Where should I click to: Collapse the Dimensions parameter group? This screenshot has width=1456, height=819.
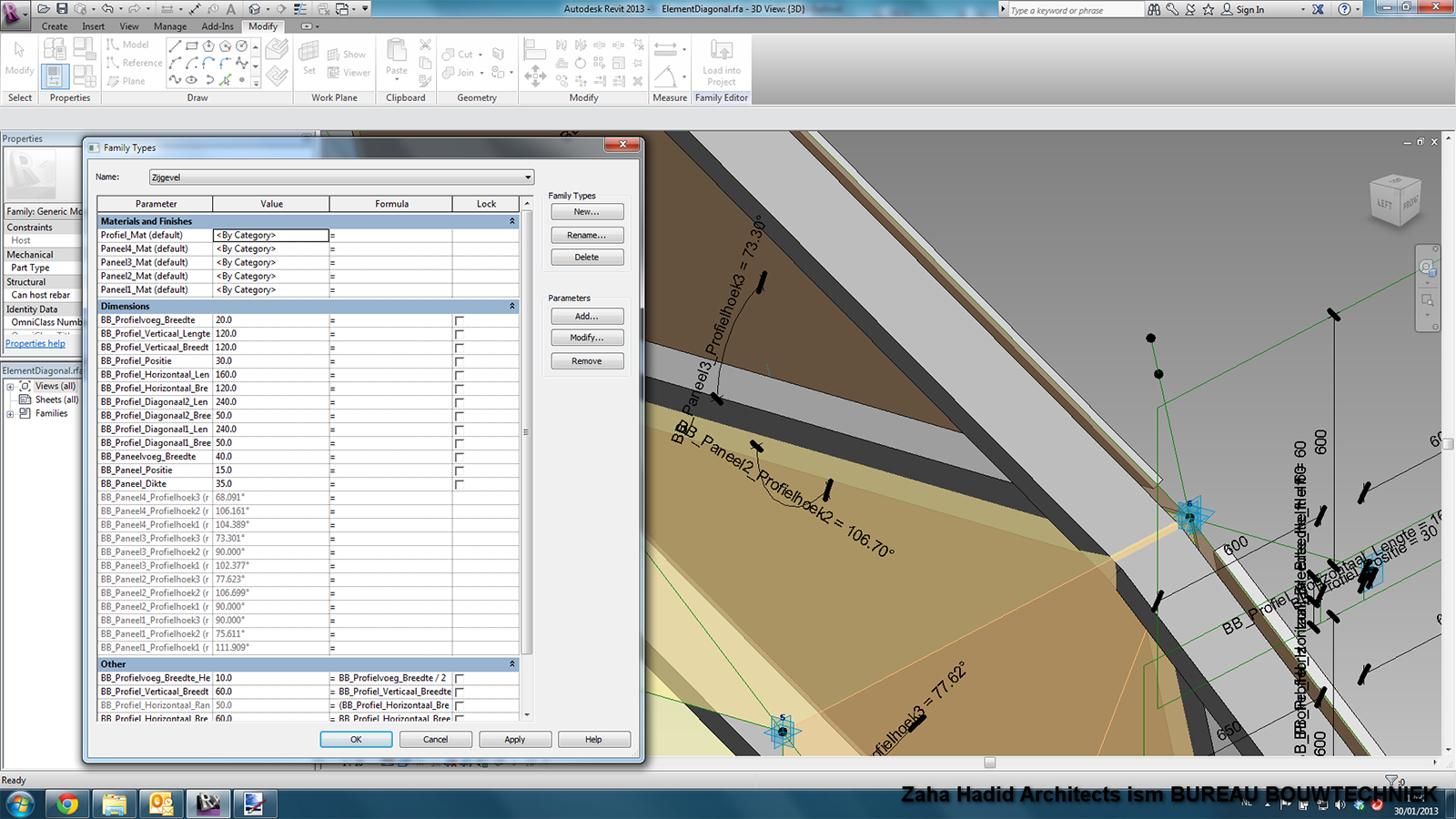pos(511,306)
